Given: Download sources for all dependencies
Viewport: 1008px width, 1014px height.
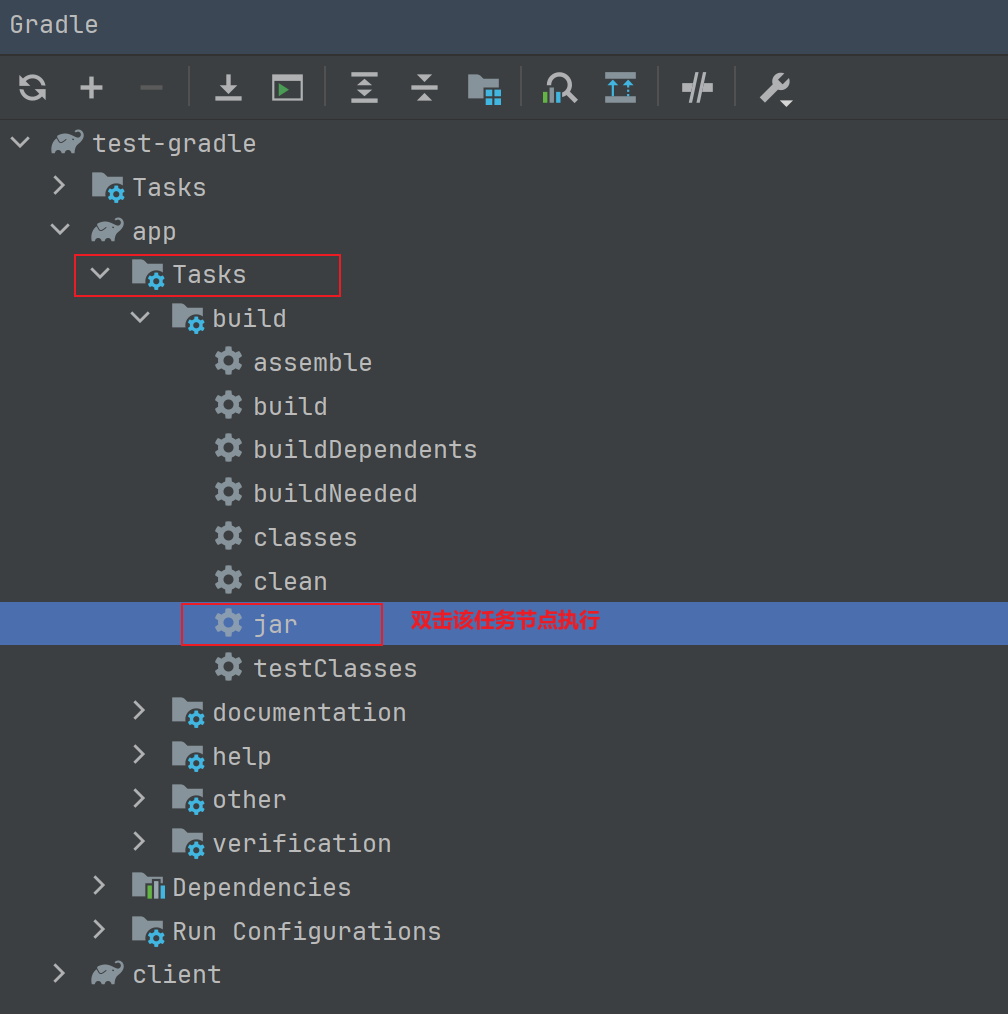Looking at the screenshot, I should pos(228,88).
